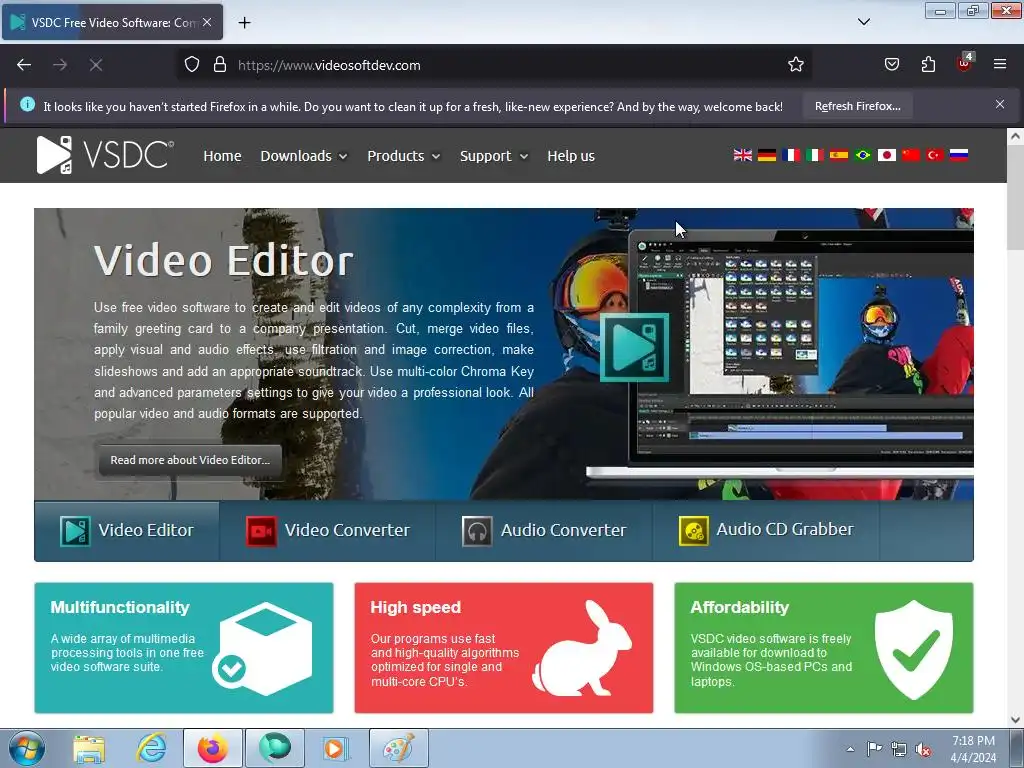Image resolution: width=1024 pixels, height=768 pixels.
Task: Open the Windows Start button
Action: pos(27,748)
